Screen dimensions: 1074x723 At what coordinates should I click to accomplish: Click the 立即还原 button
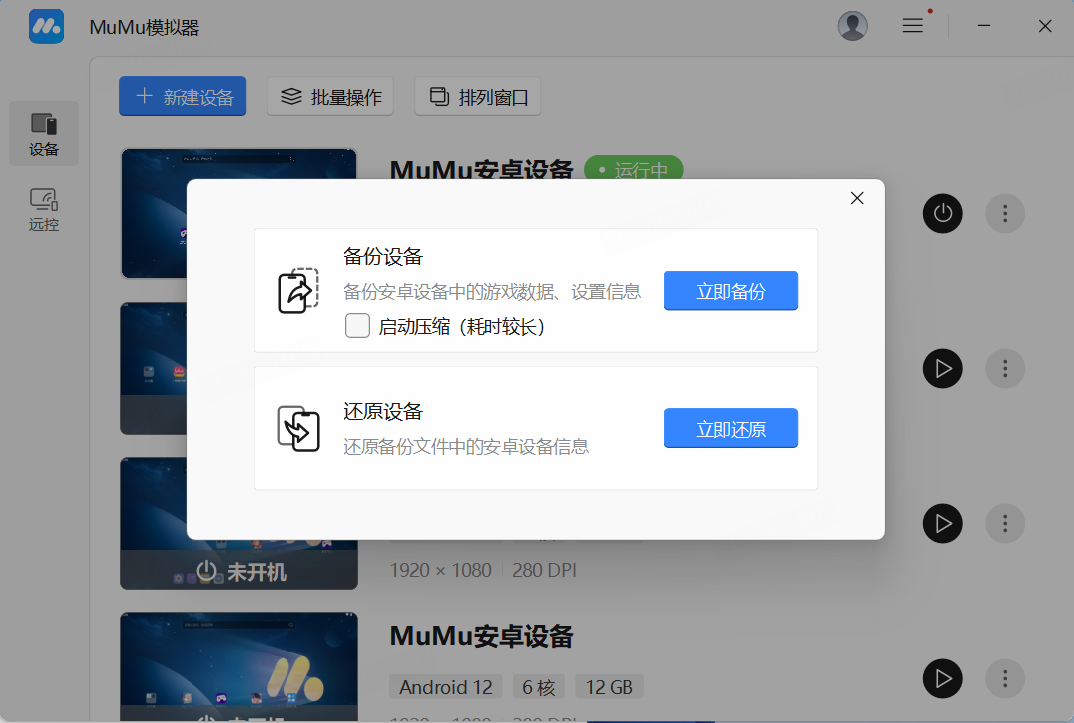coord(731,428)
